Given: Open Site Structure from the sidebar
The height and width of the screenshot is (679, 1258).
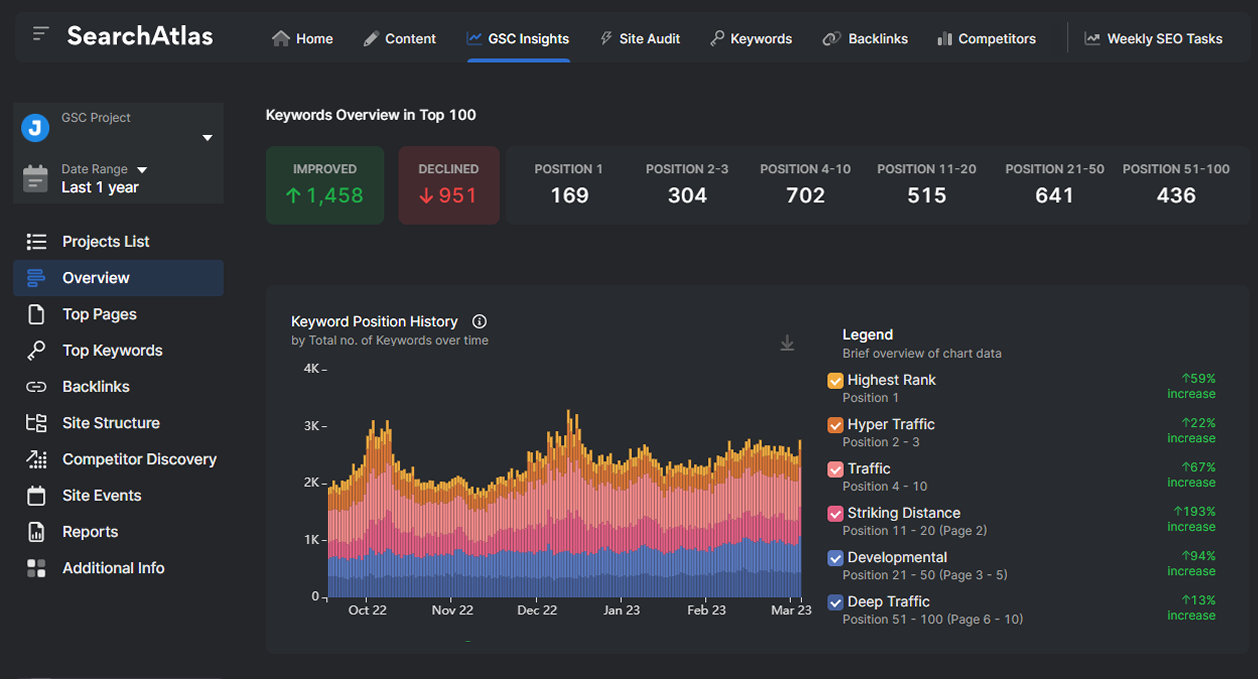Looking at the screenshot, I should 110,423.
